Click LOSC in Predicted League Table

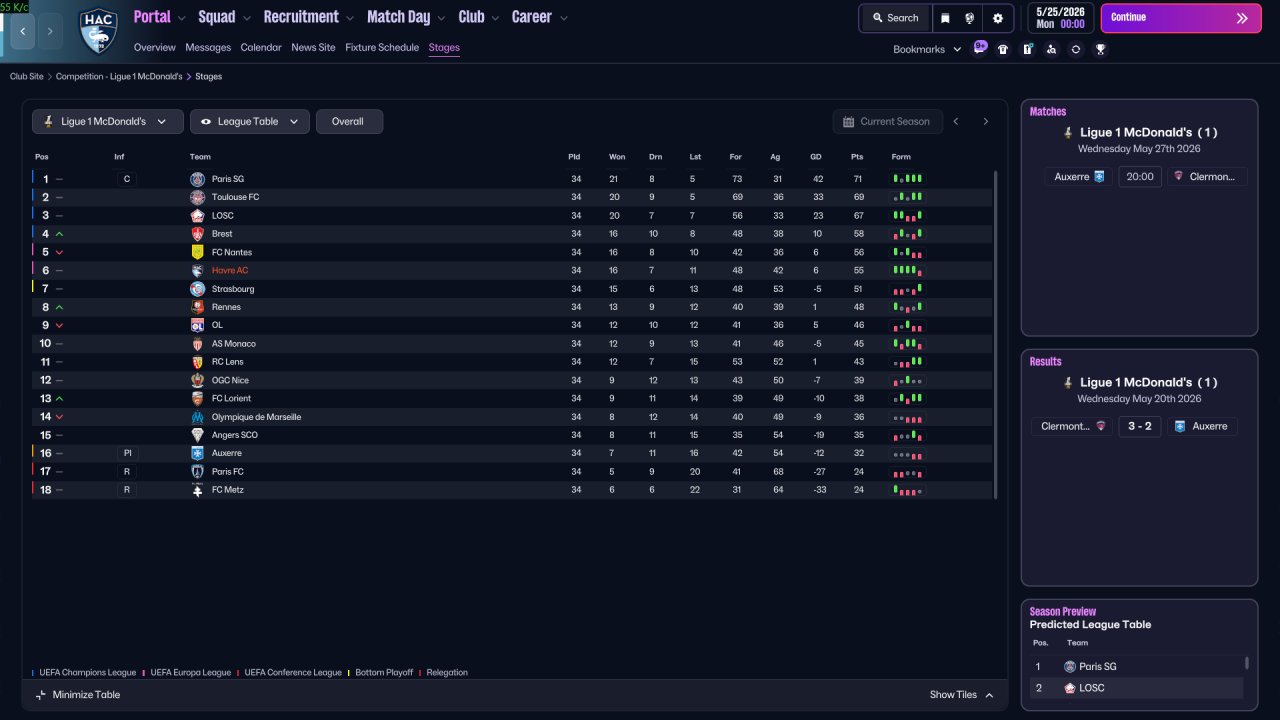click(1092, 688)
